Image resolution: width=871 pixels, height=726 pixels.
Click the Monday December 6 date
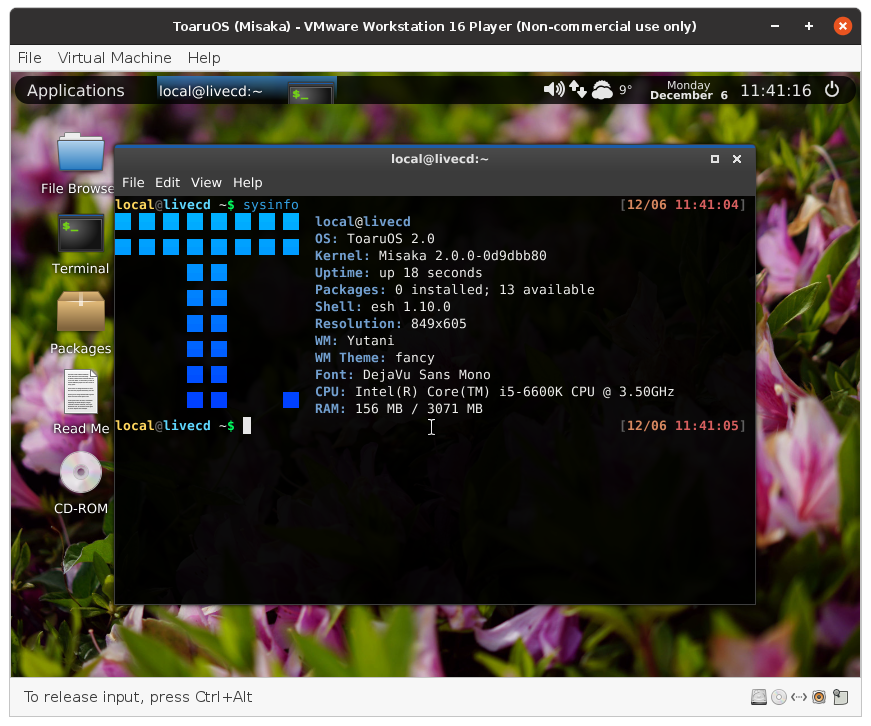click(689, 90)
